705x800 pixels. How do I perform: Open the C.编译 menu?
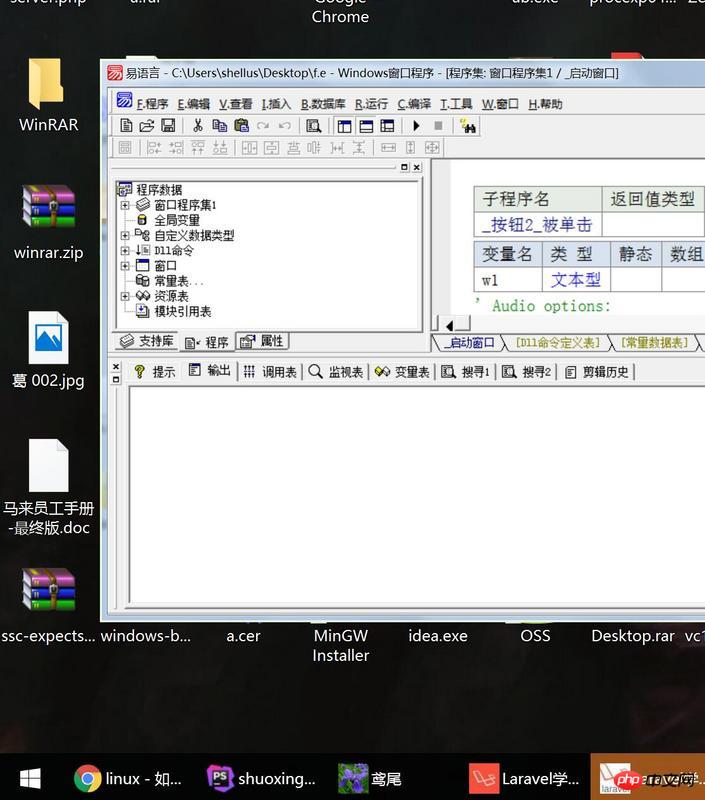click(x=414, y=103)
